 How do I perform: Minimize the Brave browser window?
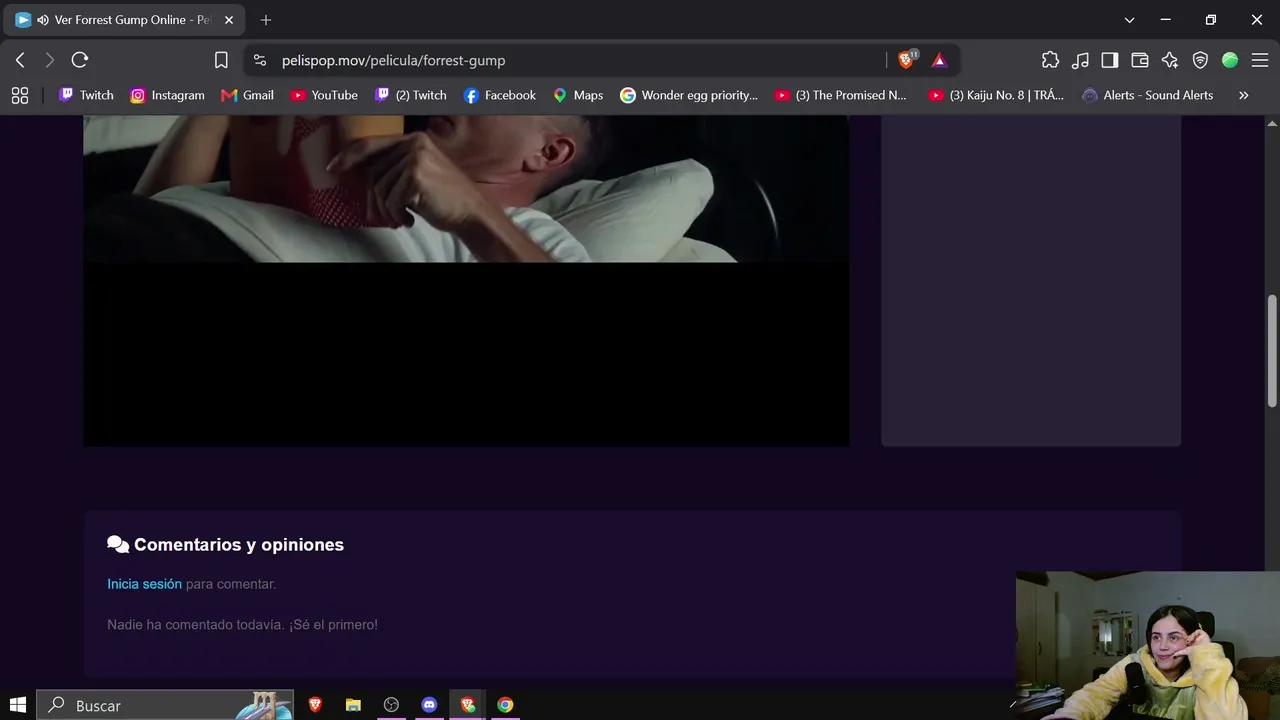point(1165,20)
